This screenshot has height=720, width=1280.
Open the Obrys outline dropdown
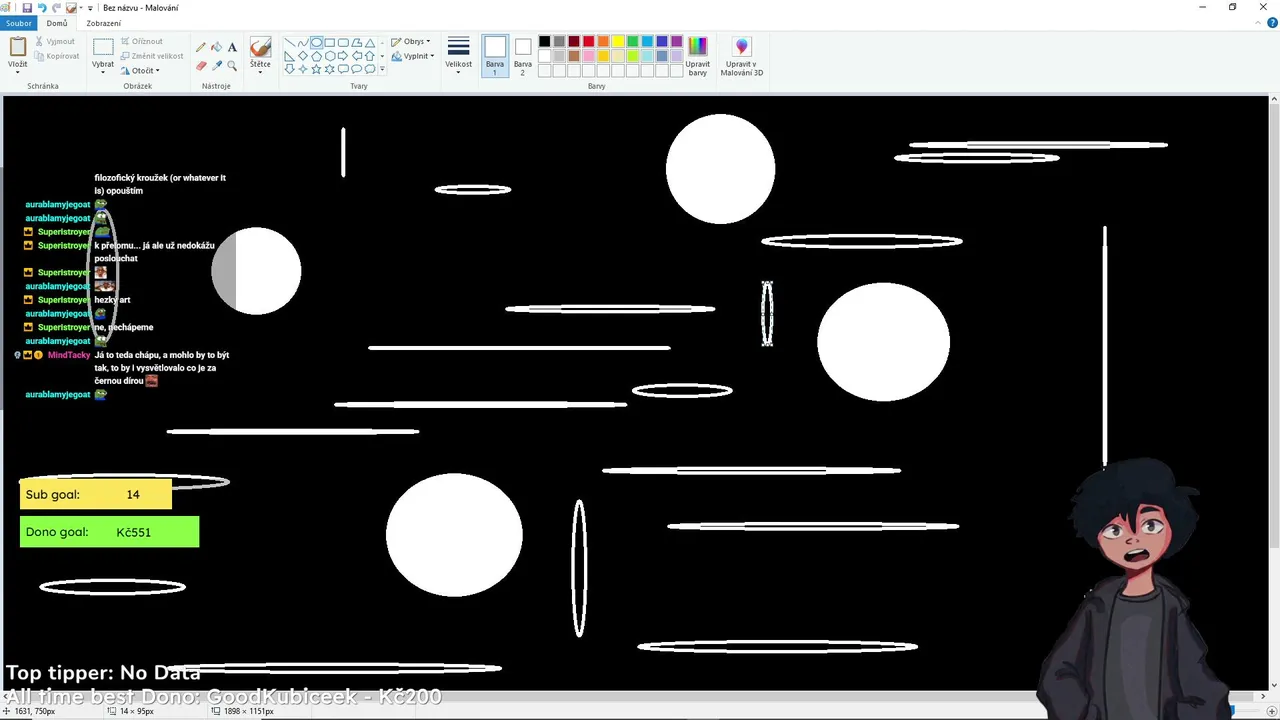(411, 42)
